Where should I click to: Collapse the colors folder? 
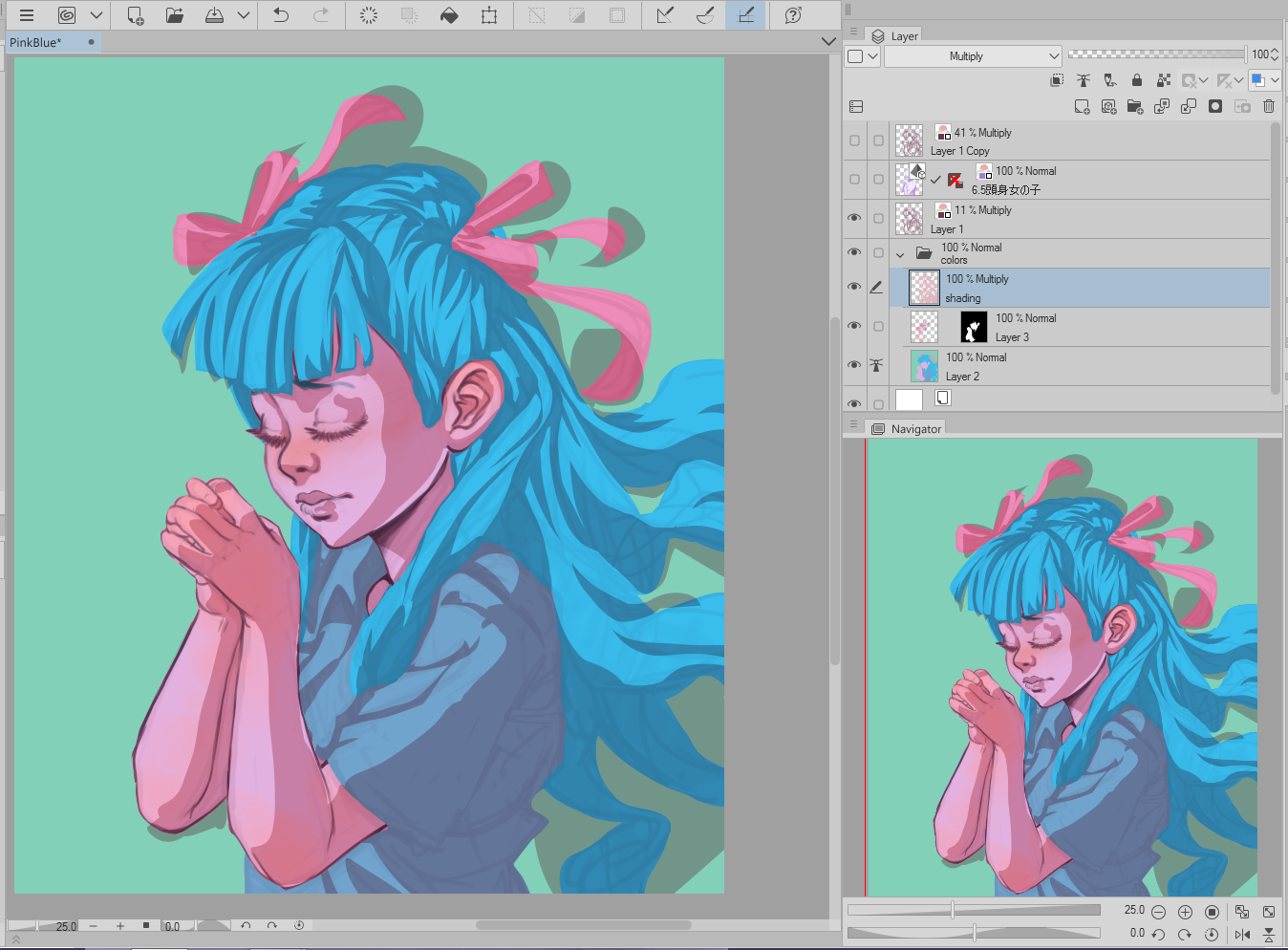click(900, 254)
